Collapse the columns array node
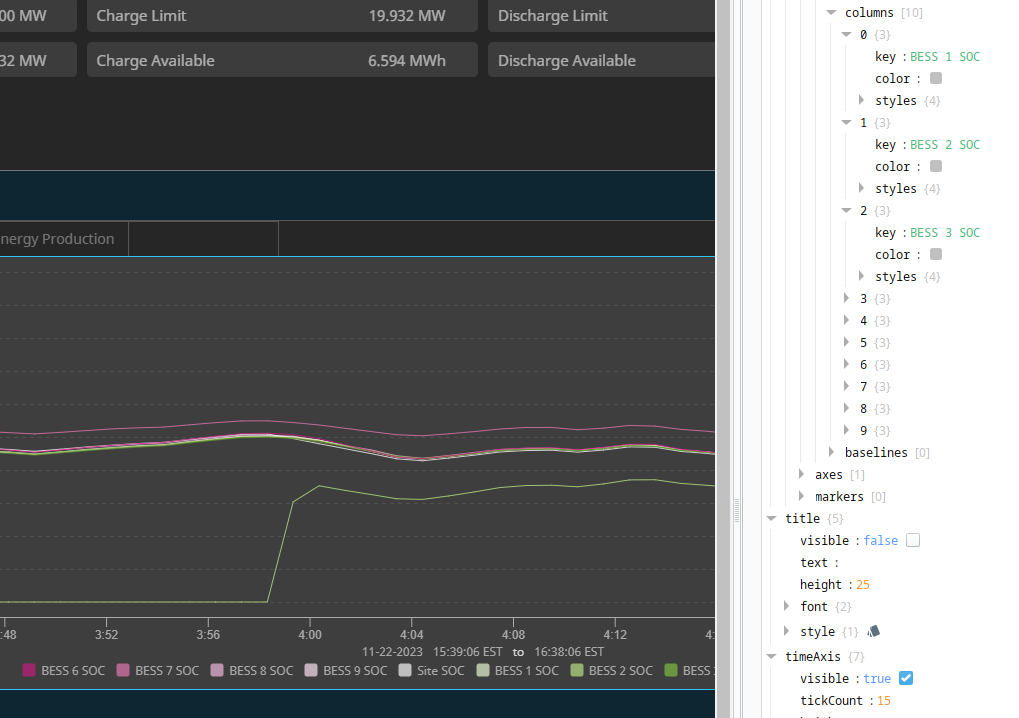The width and height of the screenshot is (1019, 718). pyautogui.click(x=831, y=12)
